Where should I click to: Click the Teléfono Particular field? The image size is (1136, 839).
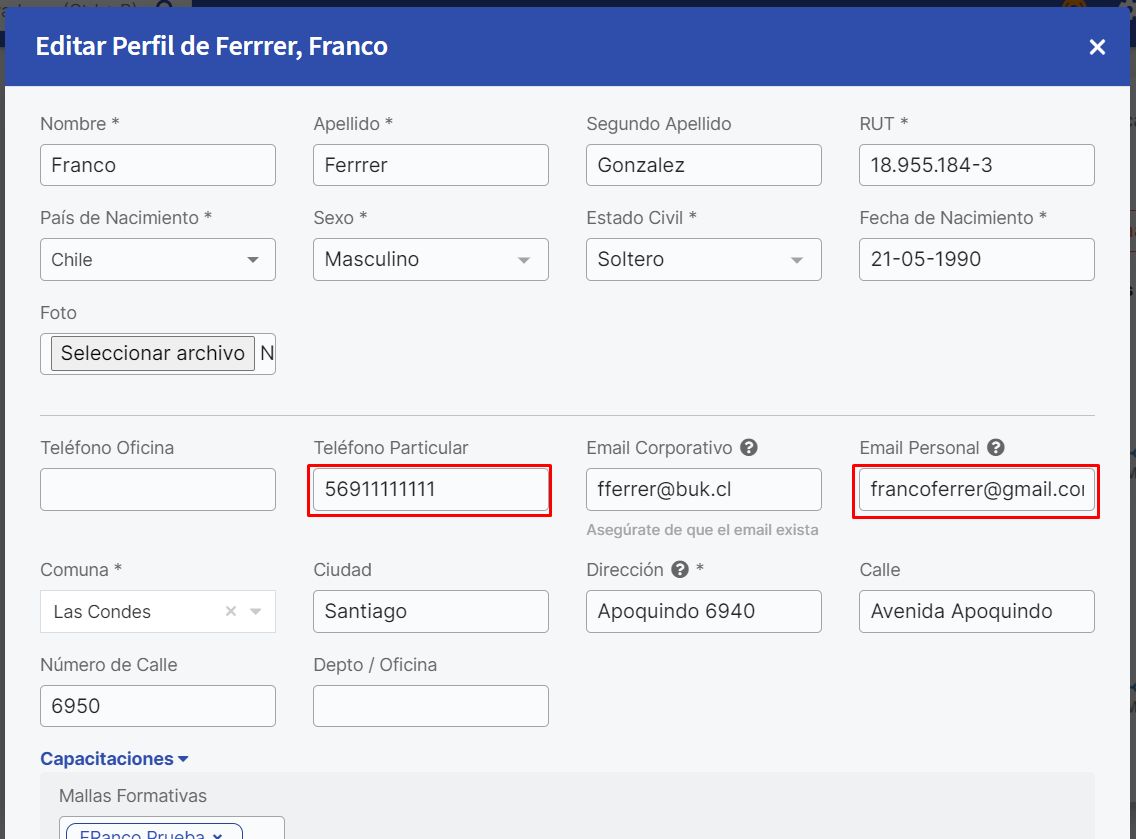tap(431, 490)
